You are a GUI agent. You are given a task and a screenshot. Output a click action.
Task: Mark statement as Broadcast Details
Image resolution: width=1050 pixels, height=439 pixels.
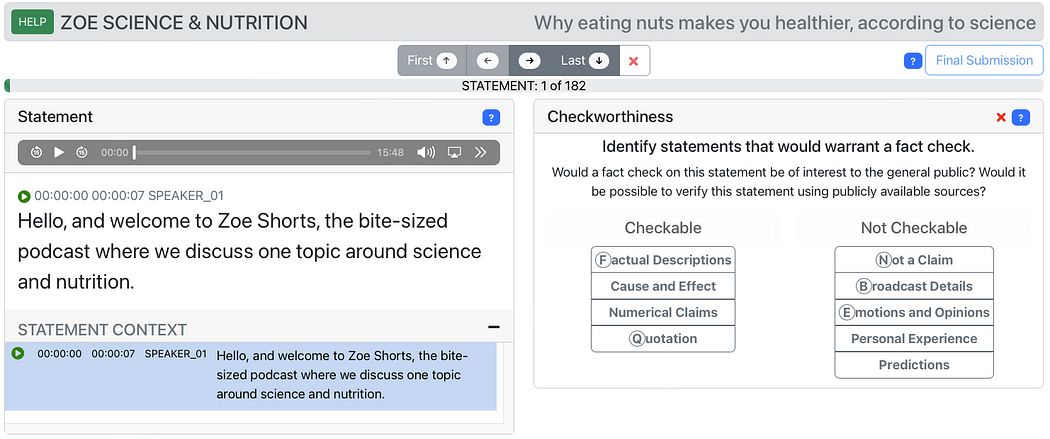(914, 286)
